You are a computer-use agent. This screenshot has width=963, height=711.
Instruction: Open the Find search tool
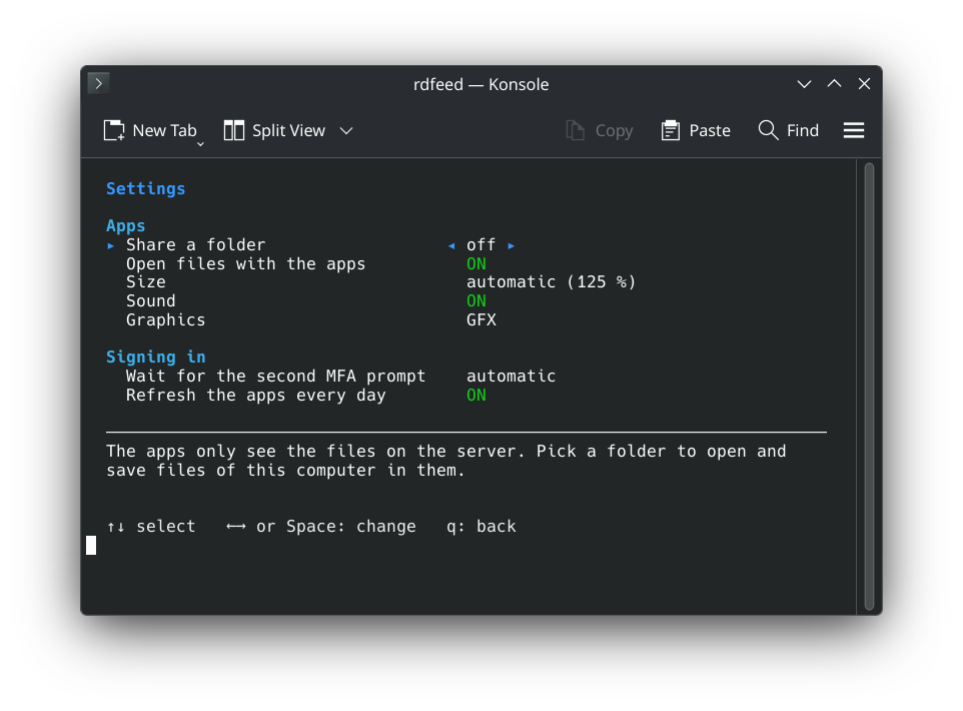click(x=789, y=130)
